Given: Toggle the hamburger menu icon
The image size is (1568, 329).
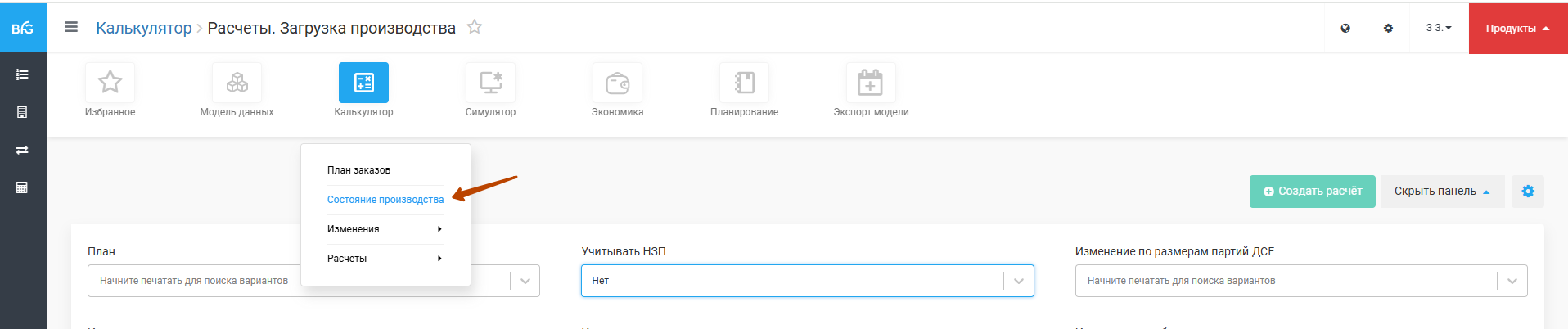Looking at the screenshot, I should [71, 27].
